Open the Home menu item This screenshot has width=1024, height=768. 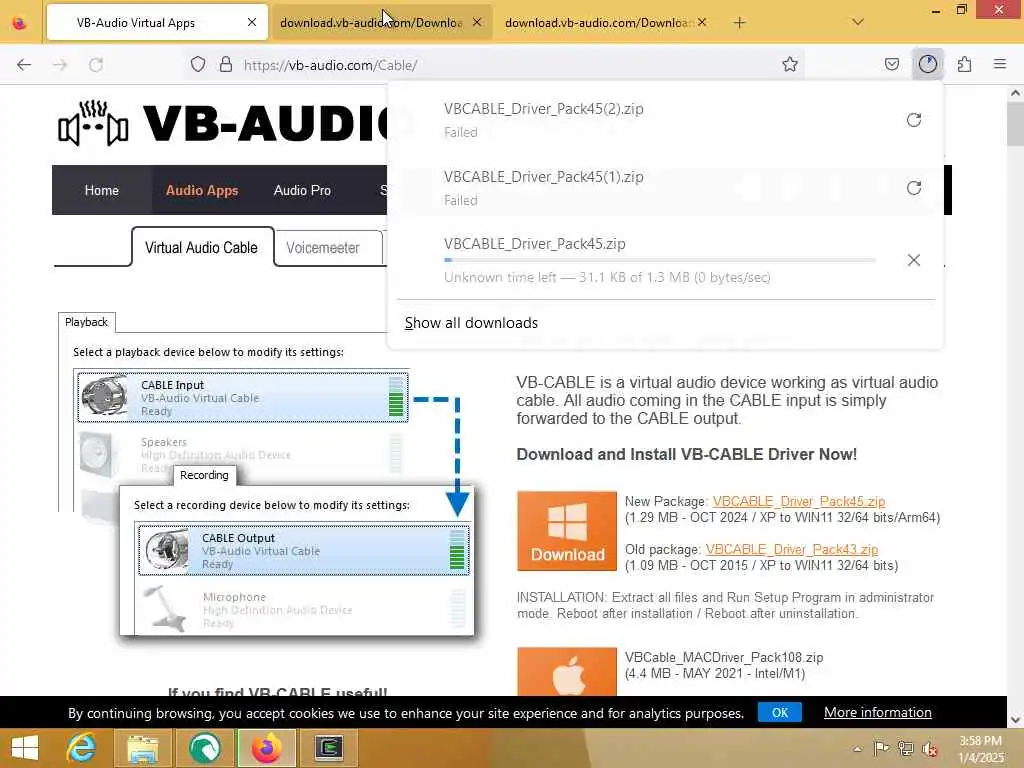(101, 190)
